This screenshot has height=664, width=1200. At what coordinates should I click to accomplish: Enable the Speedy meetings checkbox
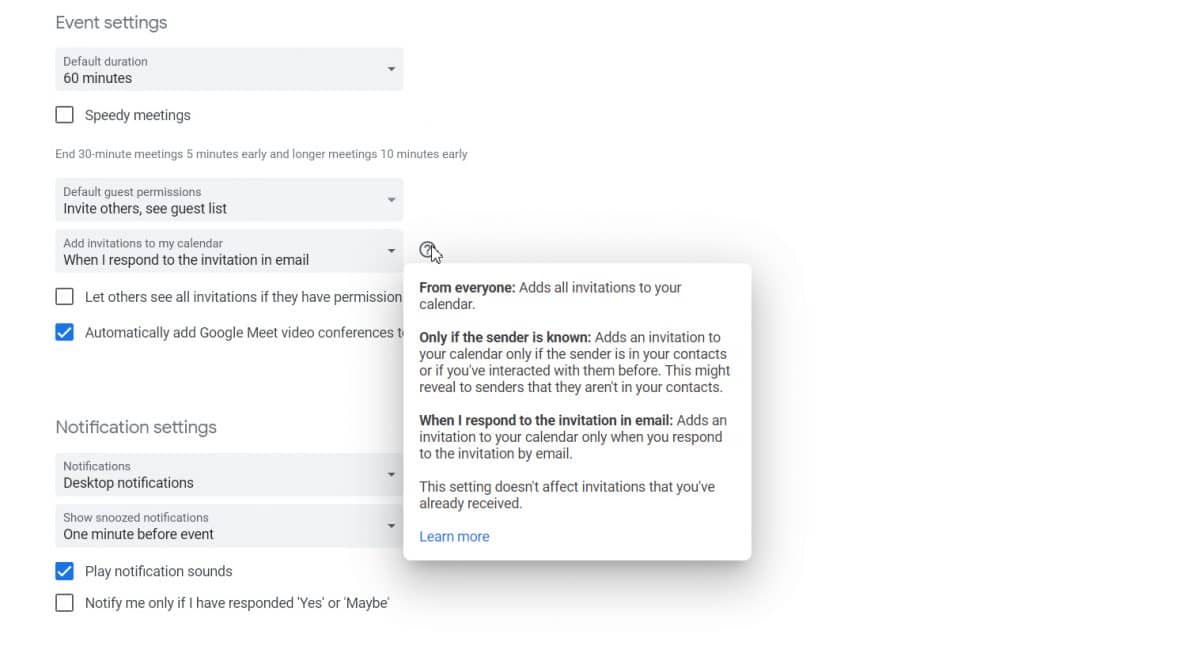pyautogui.click(x=64, y=114)
